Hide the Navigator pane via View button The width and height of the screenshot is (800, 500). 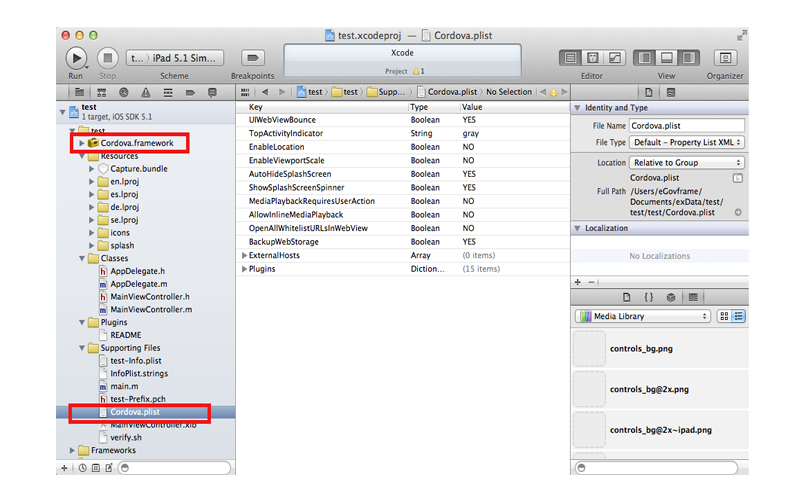tap(644, 58)
